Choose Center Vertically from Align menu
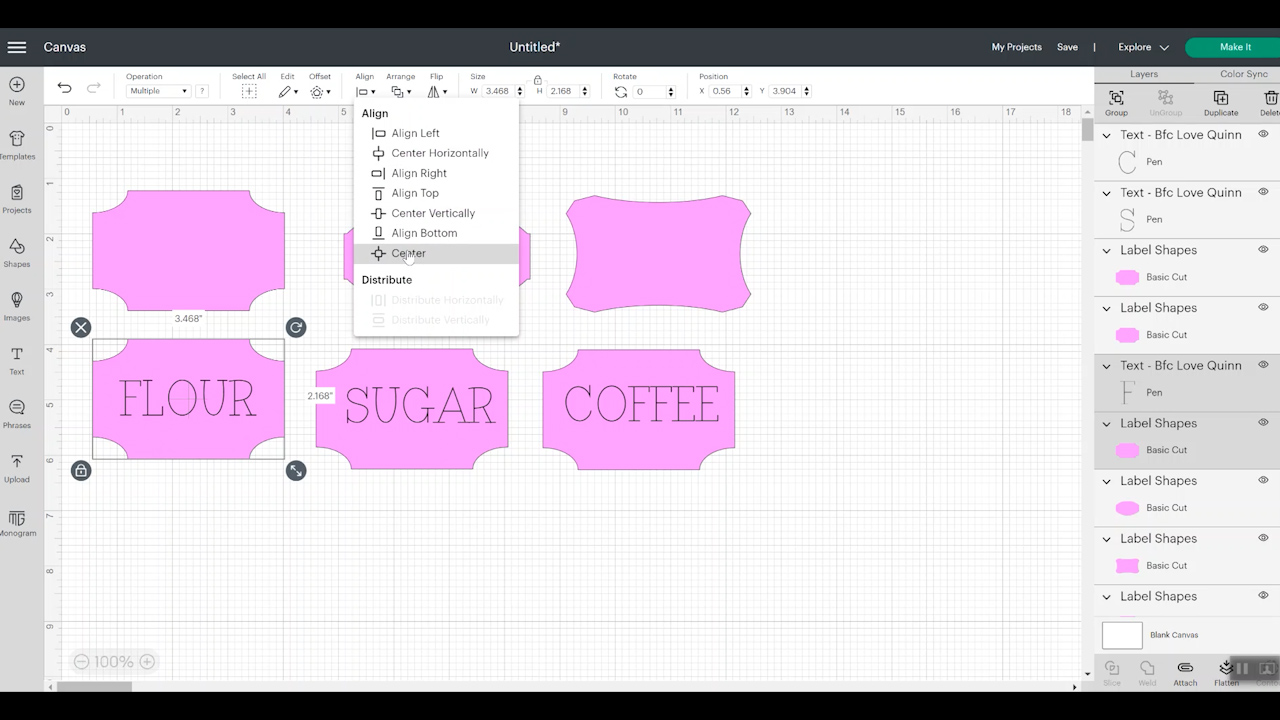 click(x=436, y=213)
